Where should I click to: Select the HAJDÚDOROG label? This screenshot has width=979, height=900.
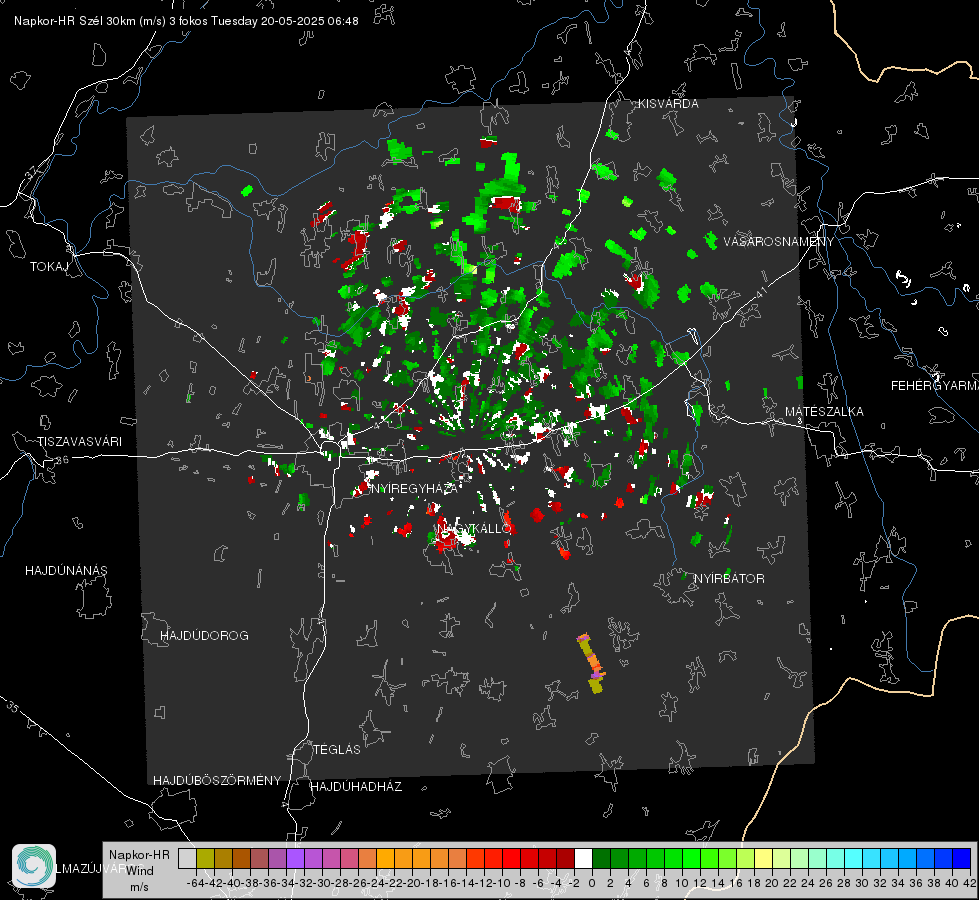point(204,635)
